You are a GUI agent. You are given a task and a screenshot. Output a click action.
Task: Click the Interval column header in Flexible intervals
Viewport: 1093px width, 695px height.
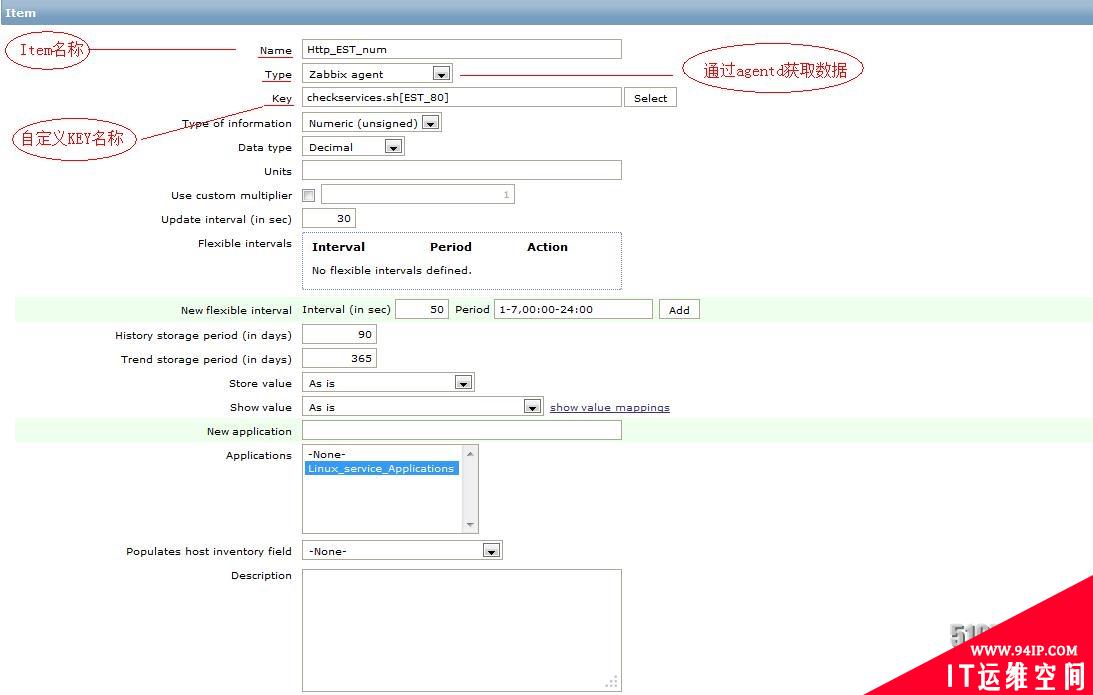click(338, 247)
